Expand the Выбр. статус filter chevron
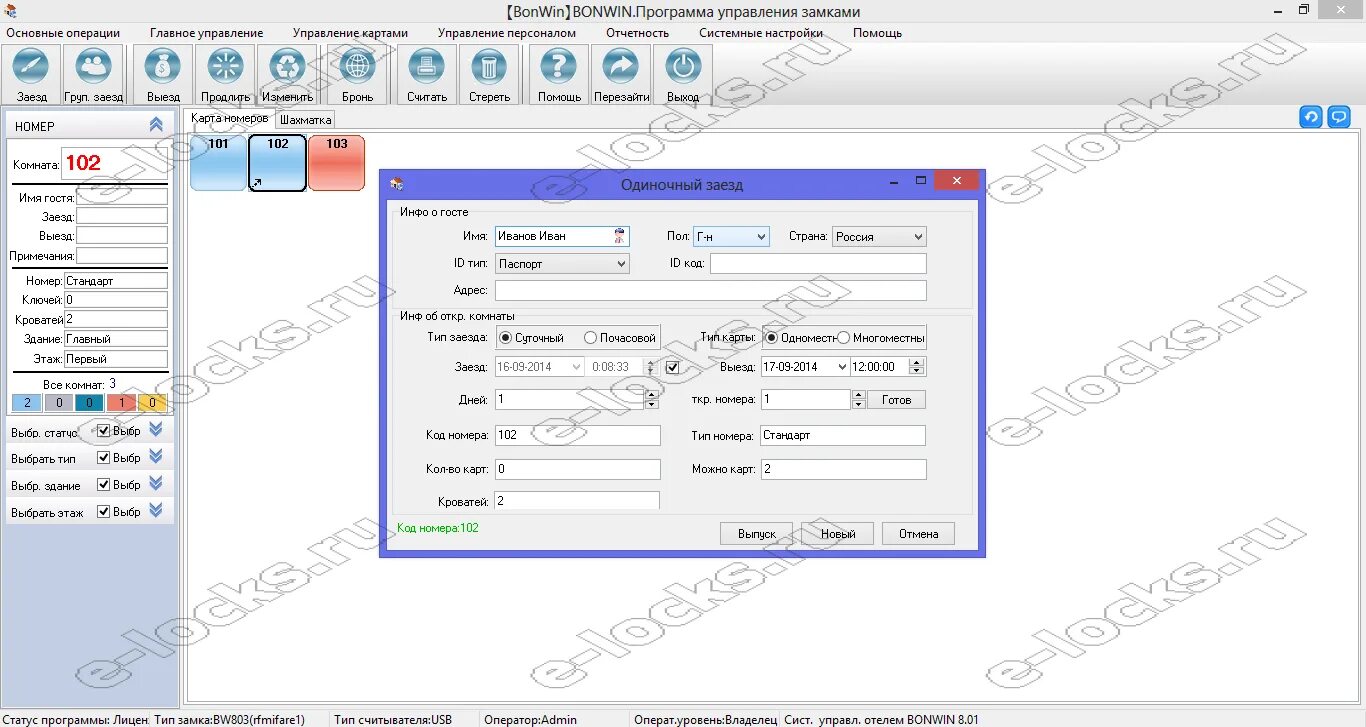 click(x=155, y=429)
